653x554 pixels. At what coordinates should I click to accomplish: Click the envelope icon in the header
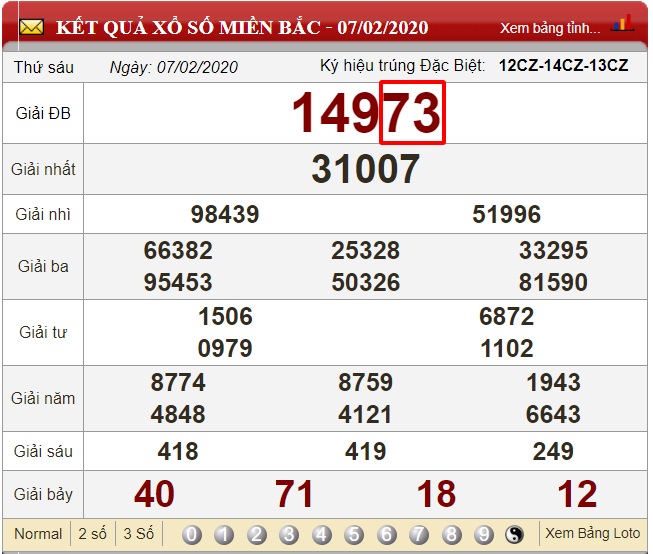coord(31,27)
